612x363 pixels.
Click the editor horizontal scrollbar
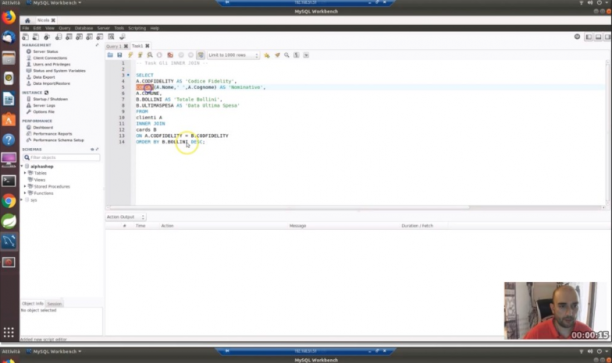coord(289,208)
